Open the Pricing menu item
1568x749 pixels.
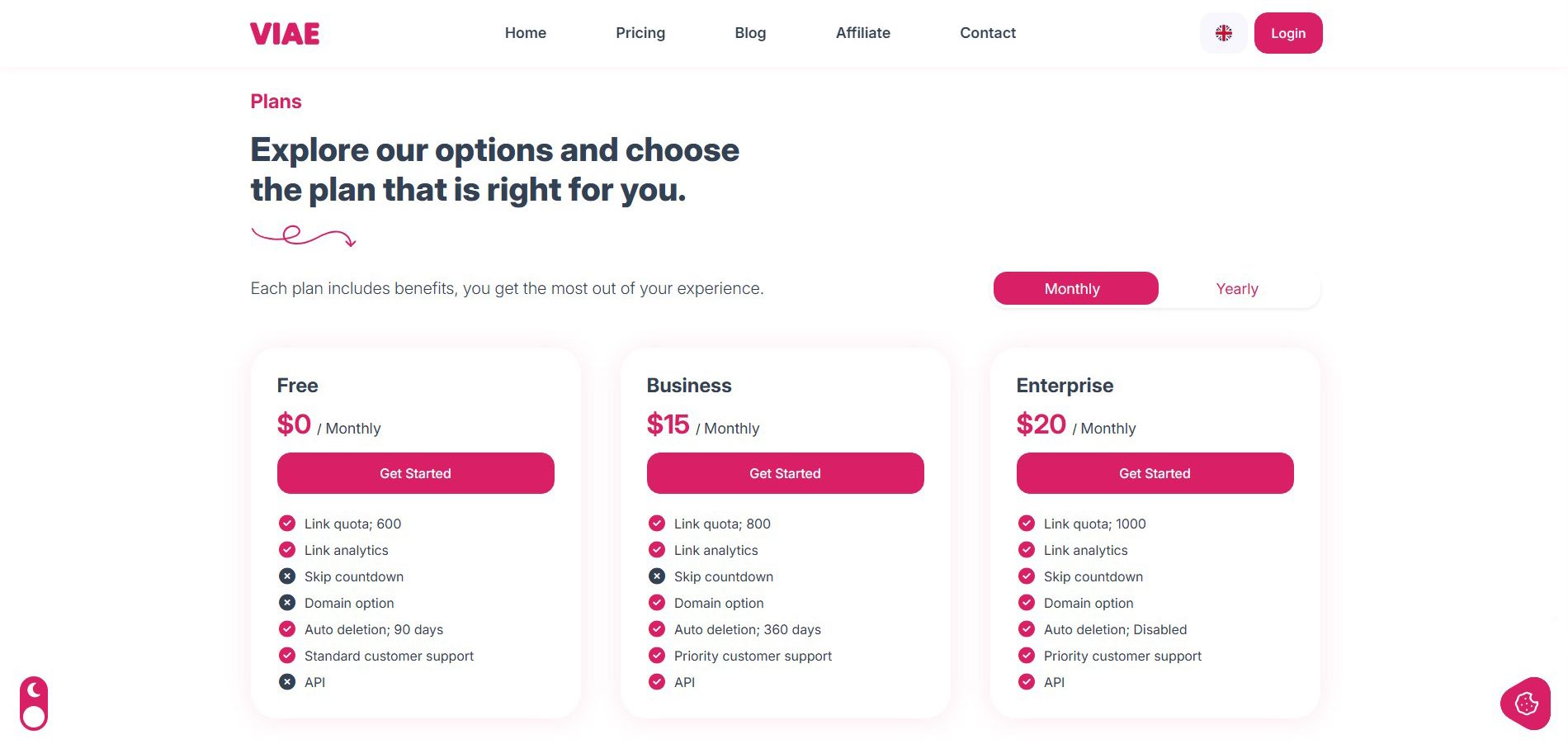pyautogui.click(x=640, y=33)
